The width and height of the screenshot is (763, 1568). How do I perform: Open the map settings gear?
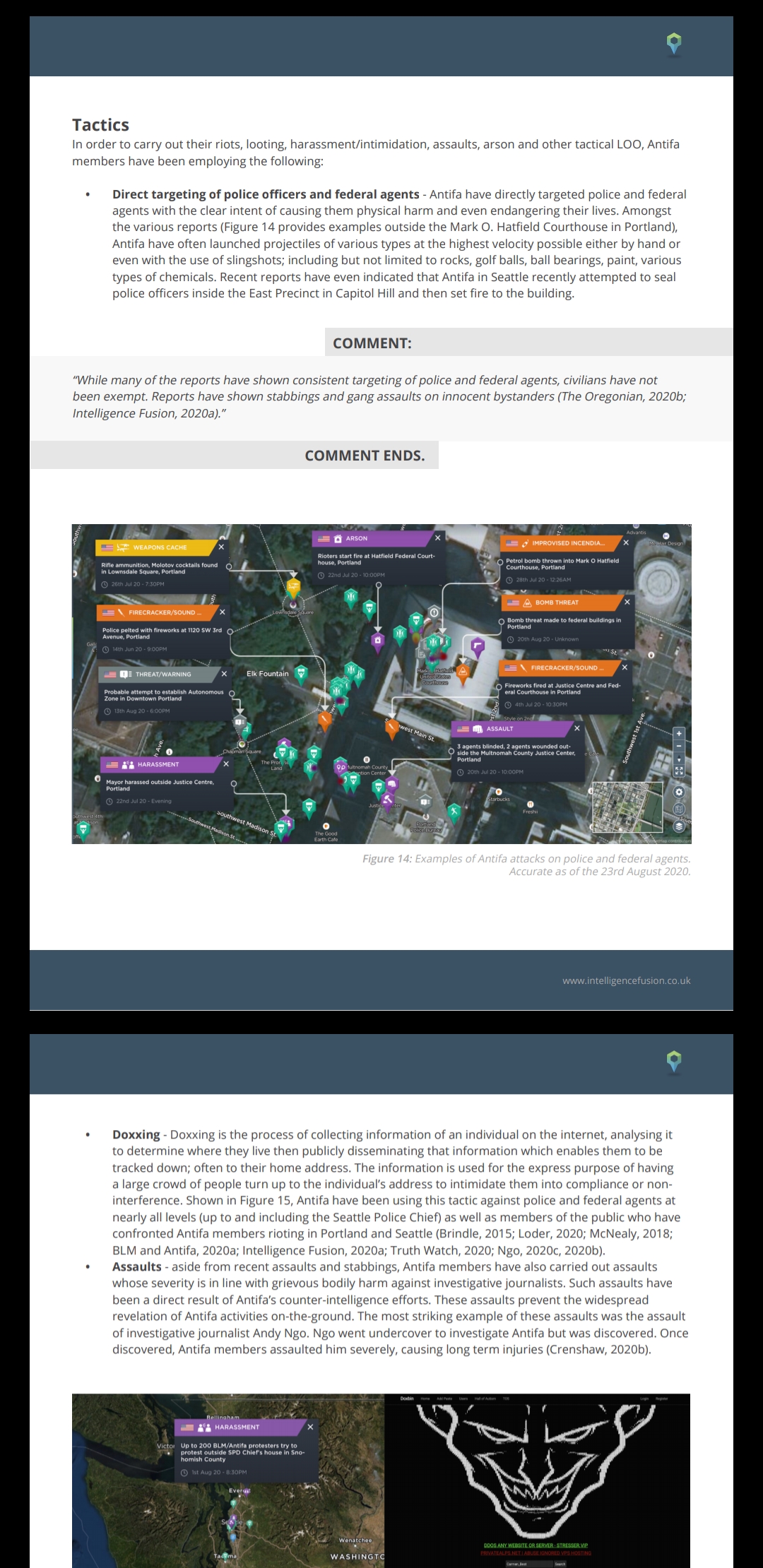679,792
